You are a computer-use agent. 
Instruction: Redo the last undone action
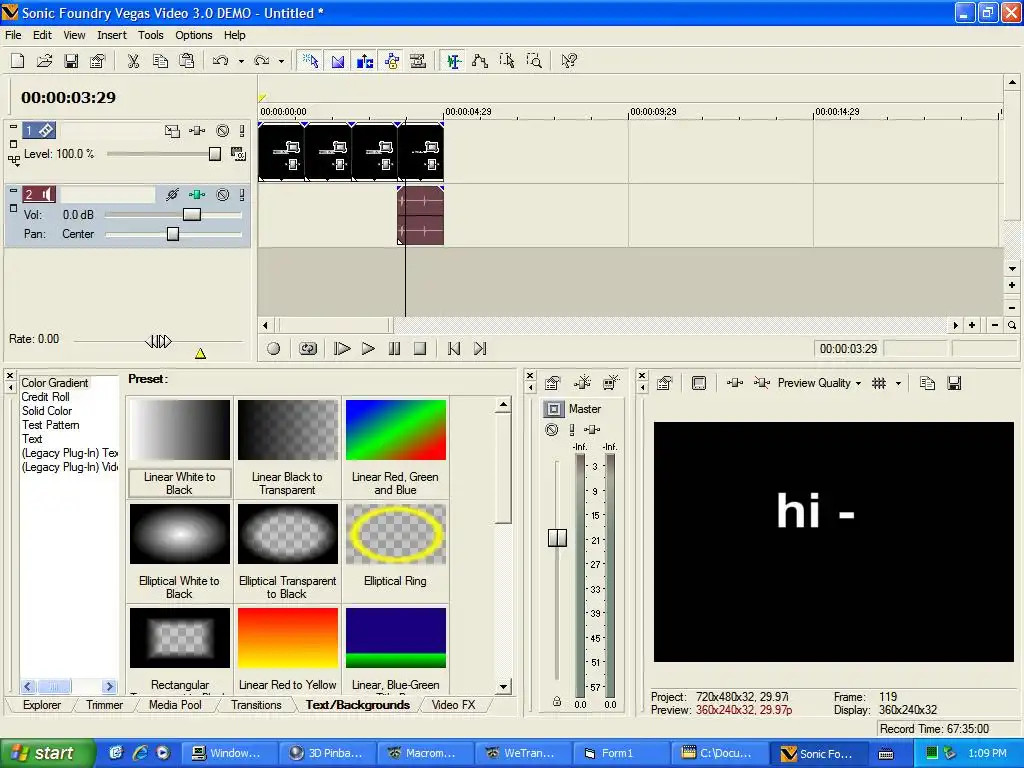coord(261,61)
